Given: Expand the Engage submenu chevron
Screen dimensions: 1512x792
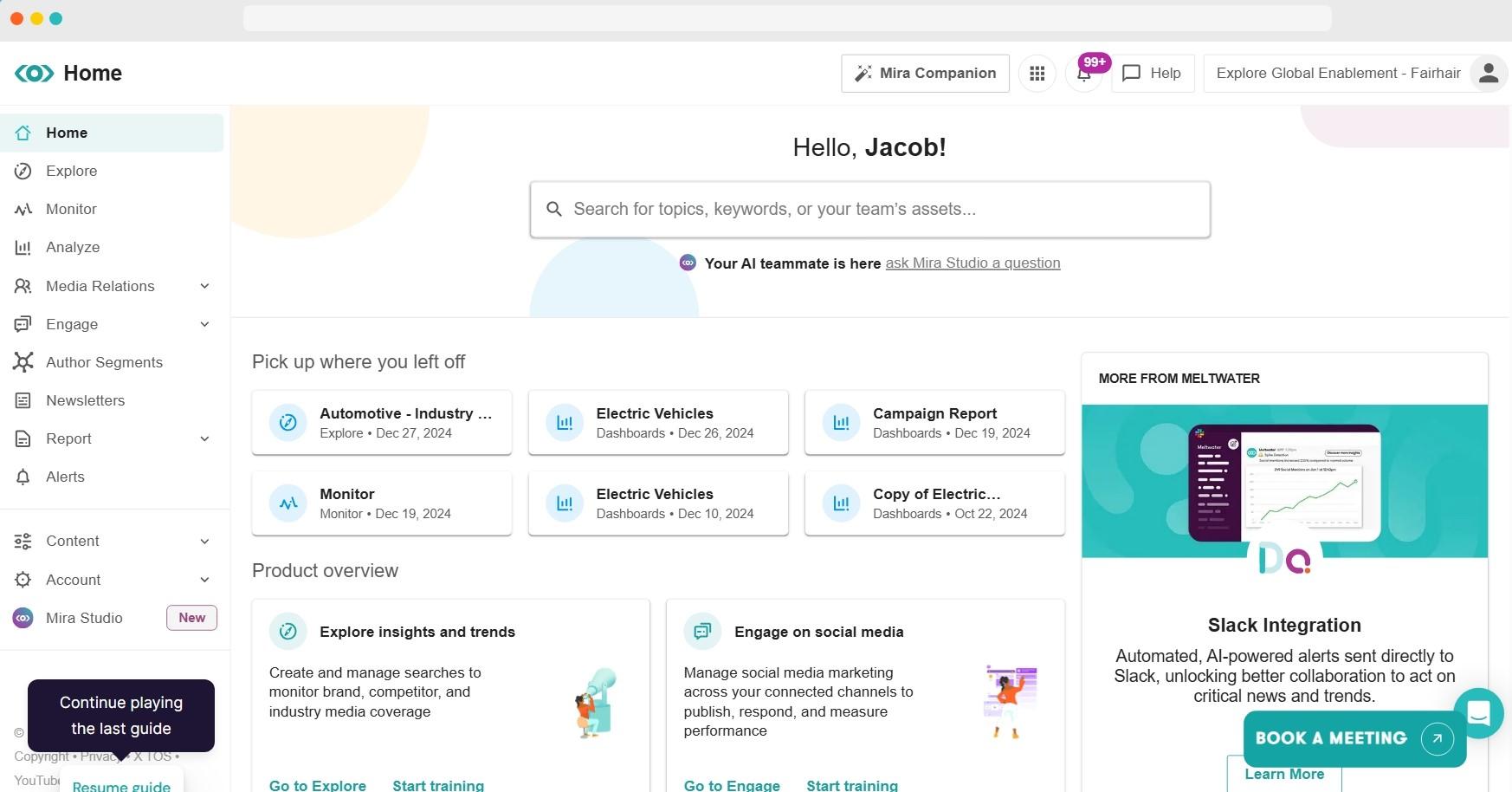Looking at the screenshot, I should point(205,324).
